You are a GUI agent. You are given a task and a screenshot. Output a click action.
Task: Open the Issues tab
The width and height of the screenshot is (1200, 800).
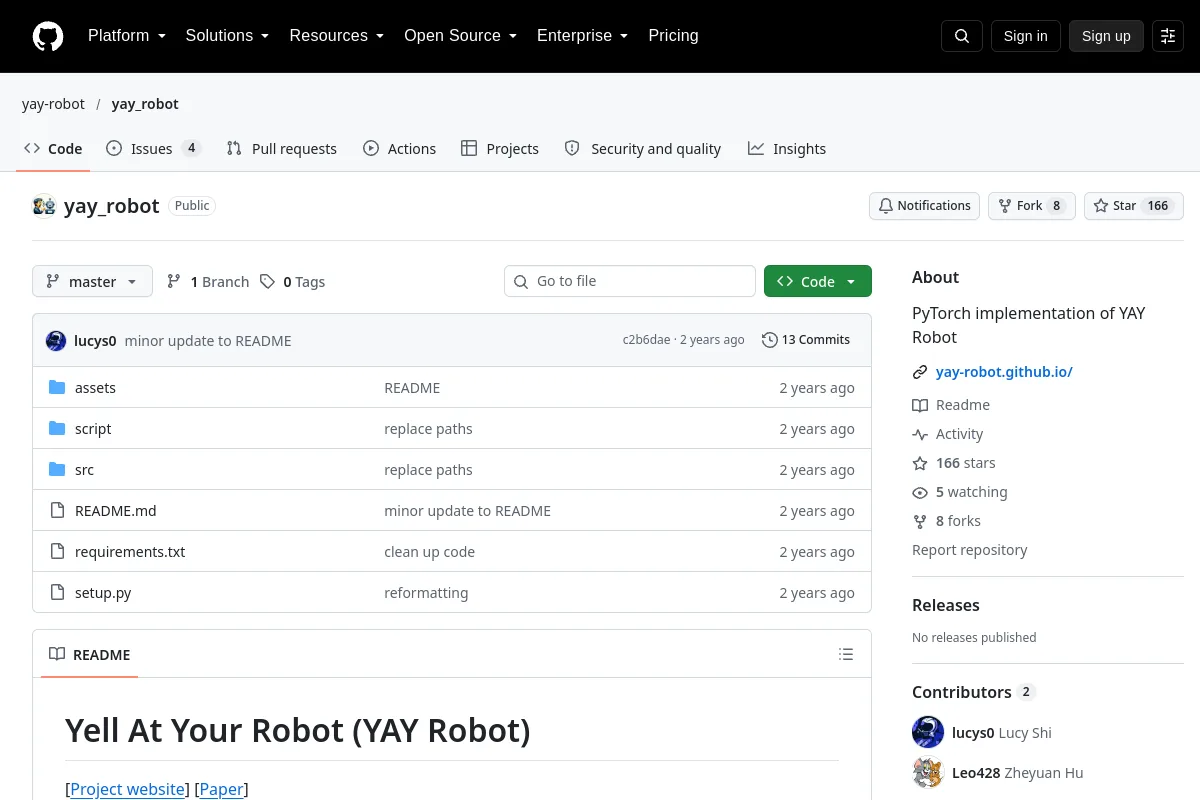(154, 148)
